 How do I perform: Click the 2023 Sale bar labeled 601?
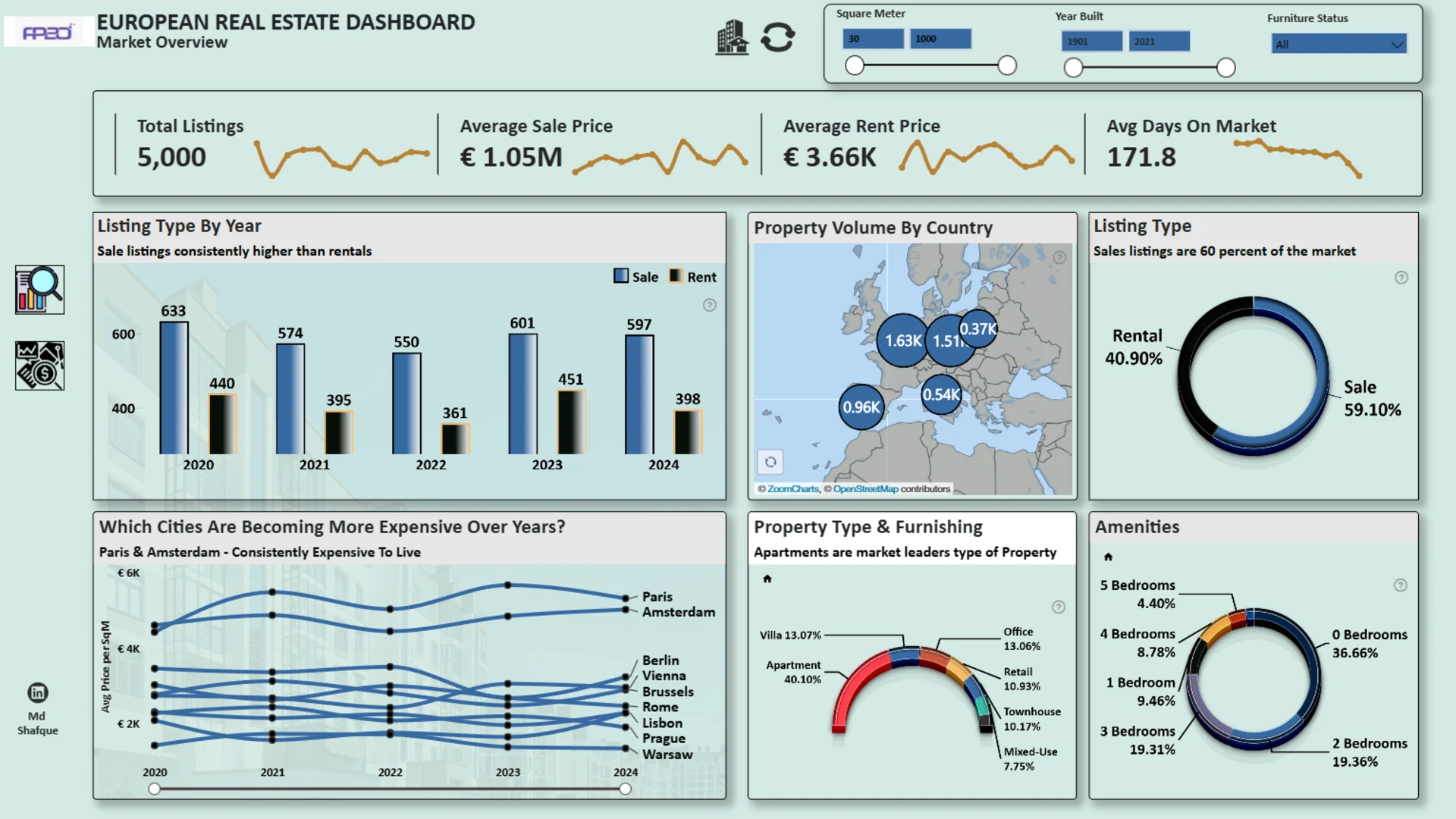click(522, 394)
